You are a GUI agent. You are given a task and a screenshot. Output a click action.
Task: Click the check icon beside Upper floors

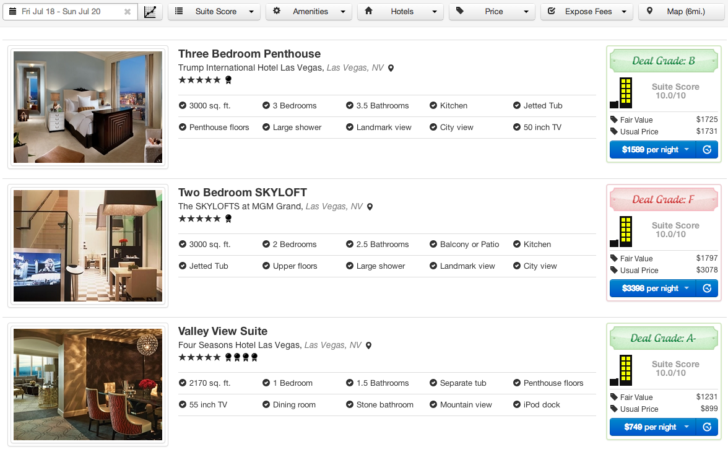pos(266,266)
